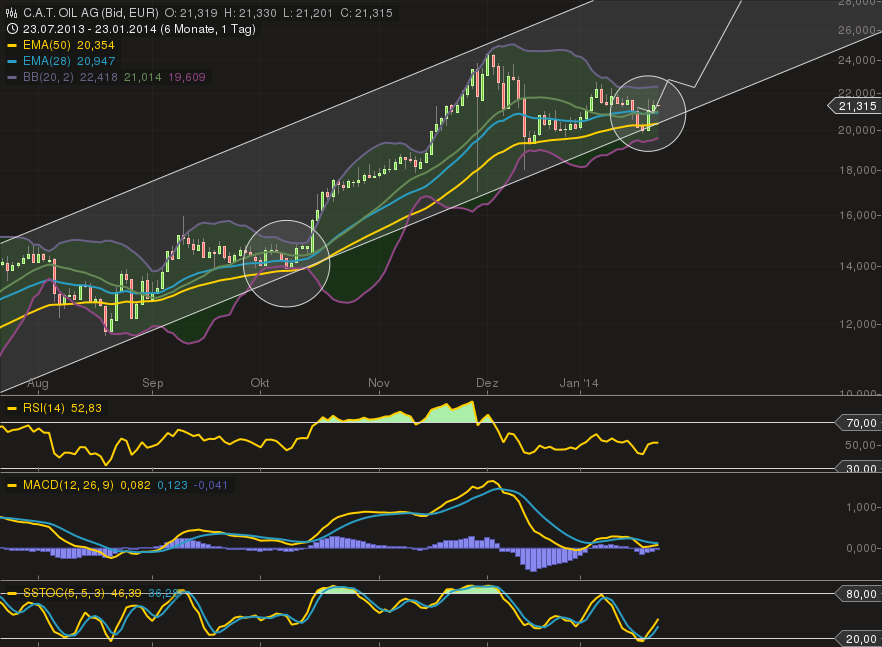Click the RSI 50,00 axis label
Viewport: 882px width, 647px height.
pyautogui.click(x=861, y=445)
